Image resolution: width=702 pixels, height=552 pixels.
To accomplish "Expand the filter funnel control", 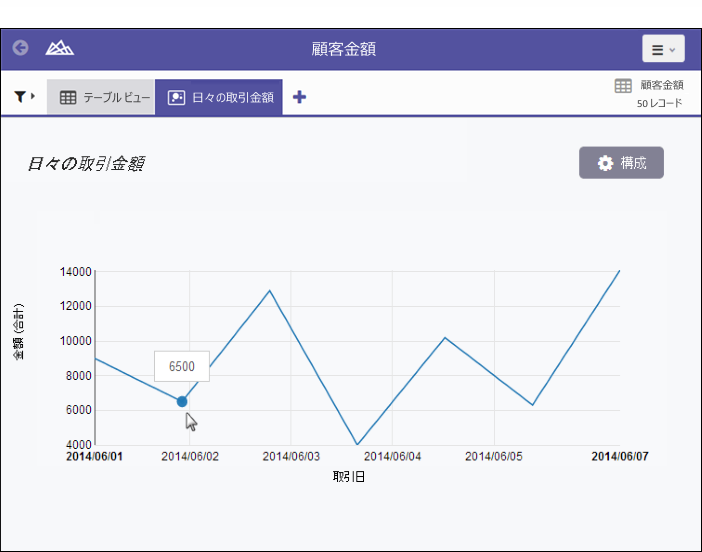I will 24,97.
